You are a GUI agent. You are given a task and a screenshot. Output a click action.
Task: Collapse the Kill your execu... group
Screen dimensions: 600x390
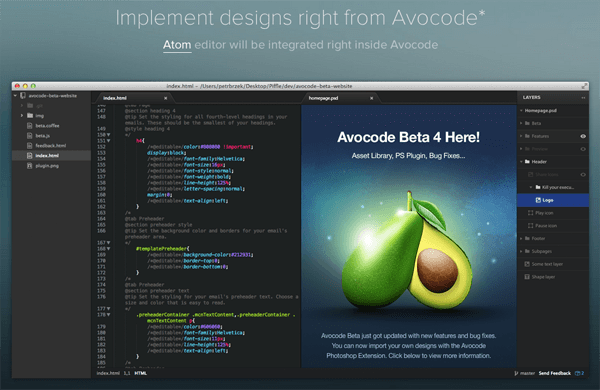[x=531, y=187]
